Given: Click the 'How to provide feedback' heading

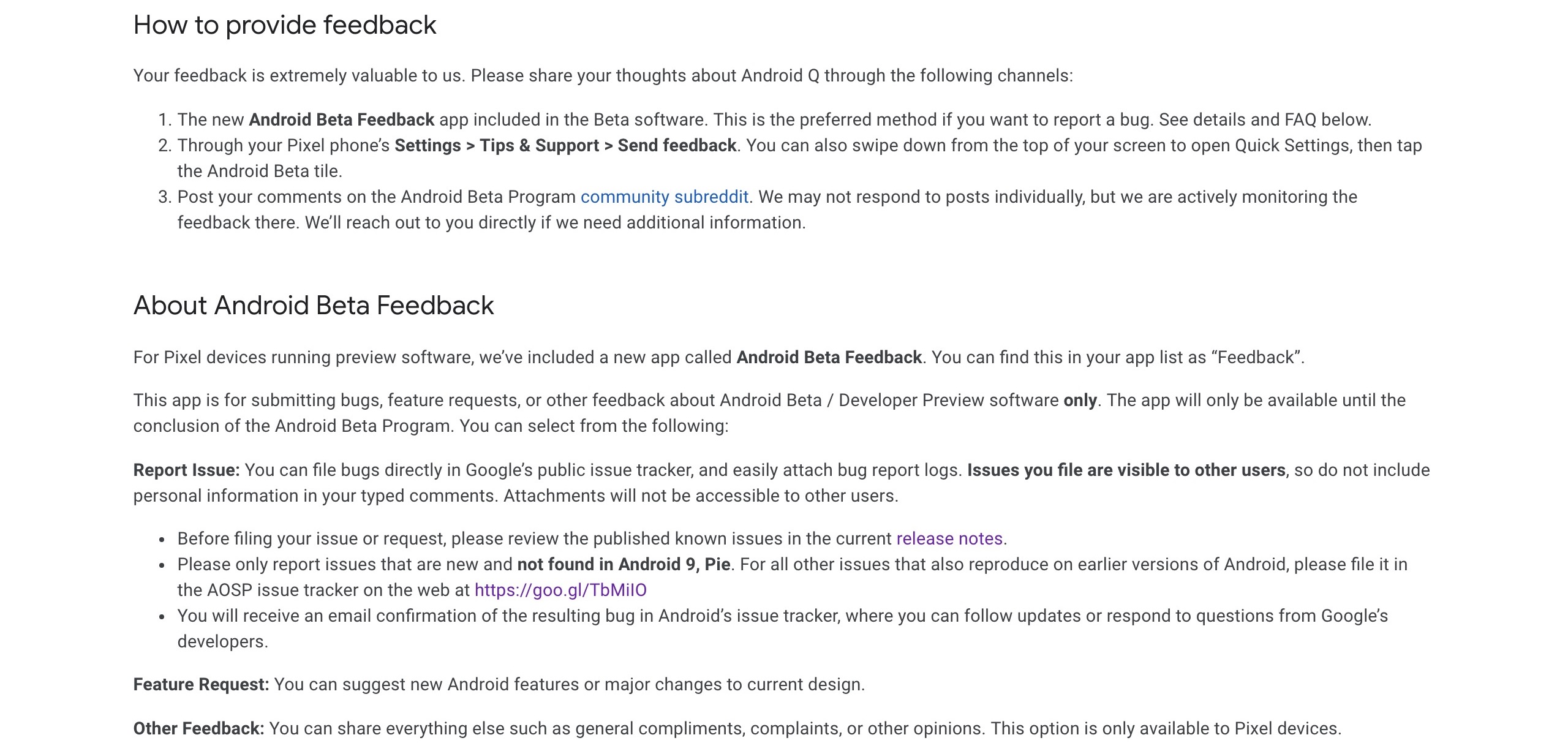Looking at the screenshot, I should pyautogui.click(x=285, y=25).
